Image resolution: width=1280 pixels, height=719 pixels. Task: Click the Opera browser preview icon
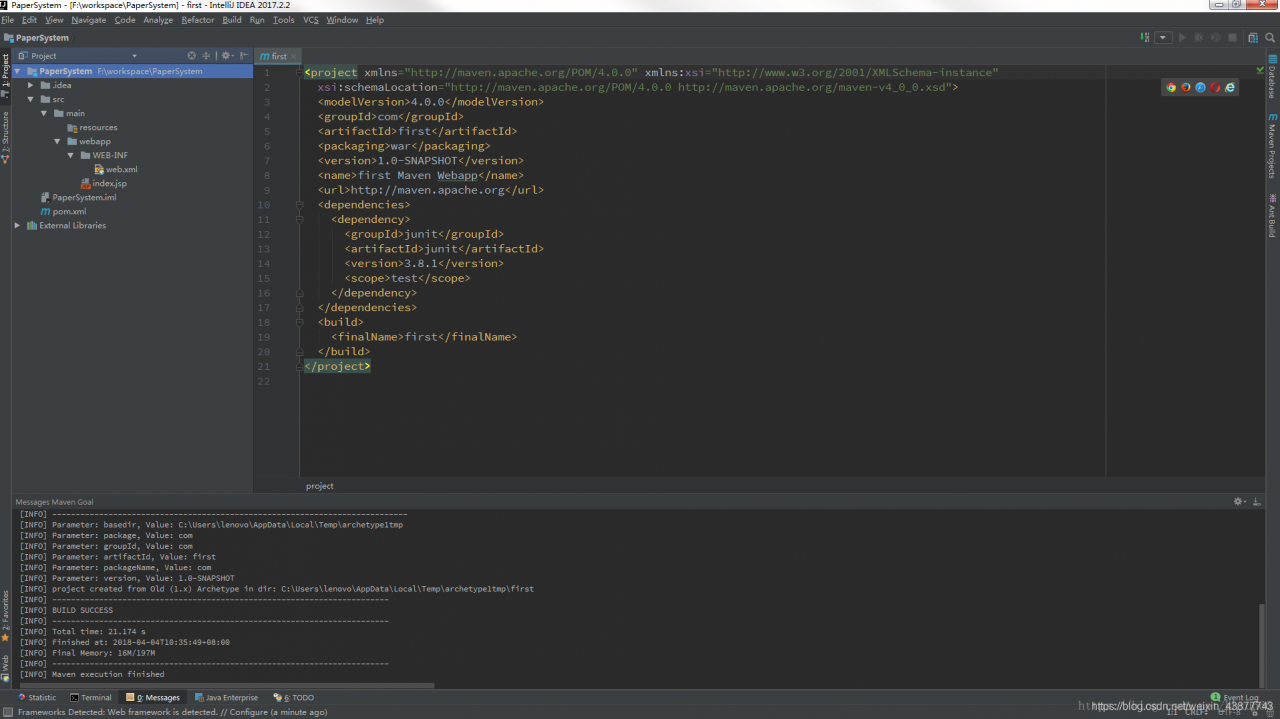[1215, 87]
